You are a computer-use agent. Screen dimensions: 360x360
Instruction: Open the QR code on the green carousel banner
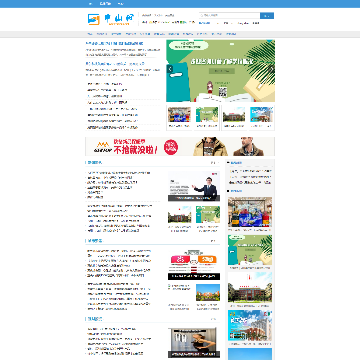[223, 91]
